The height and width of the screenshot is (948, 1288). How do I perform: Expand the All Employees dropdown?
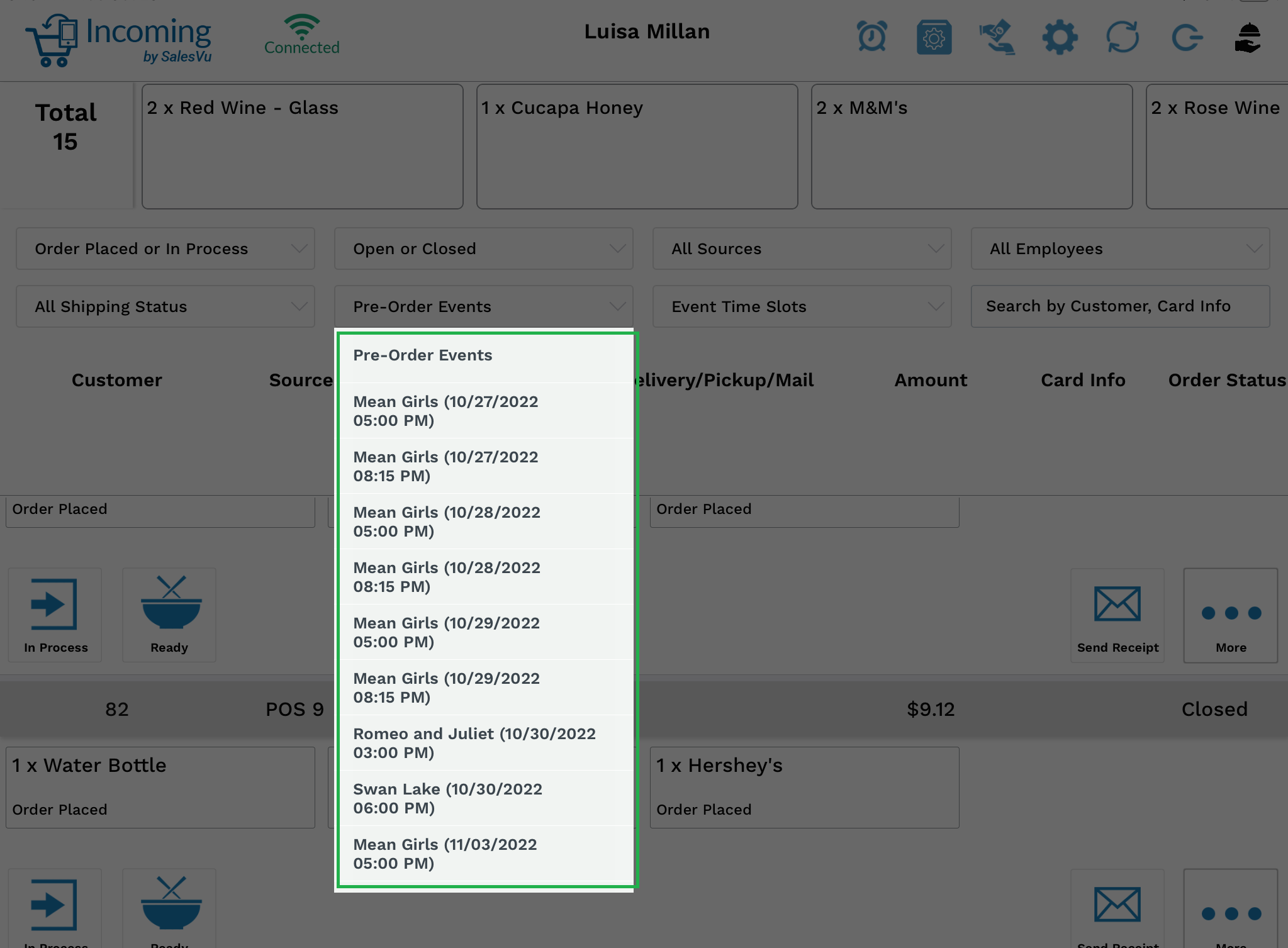pyautogui.click(x=1121, y=248)
